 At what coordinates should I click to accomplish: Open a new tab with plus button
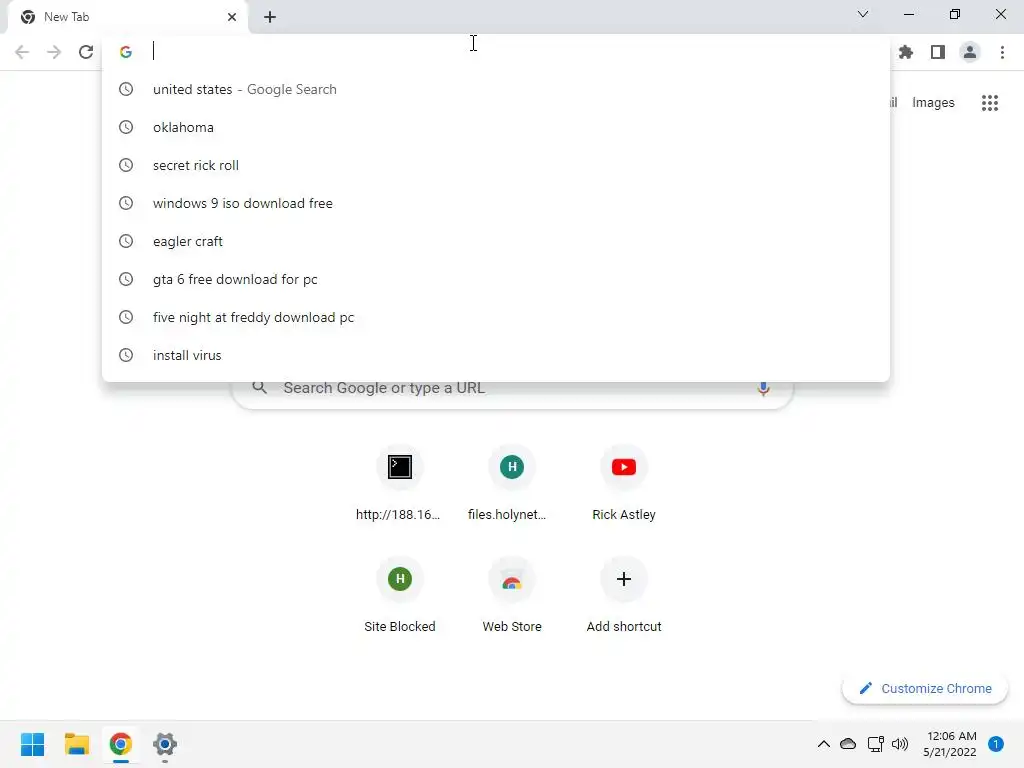pos(270,17)
